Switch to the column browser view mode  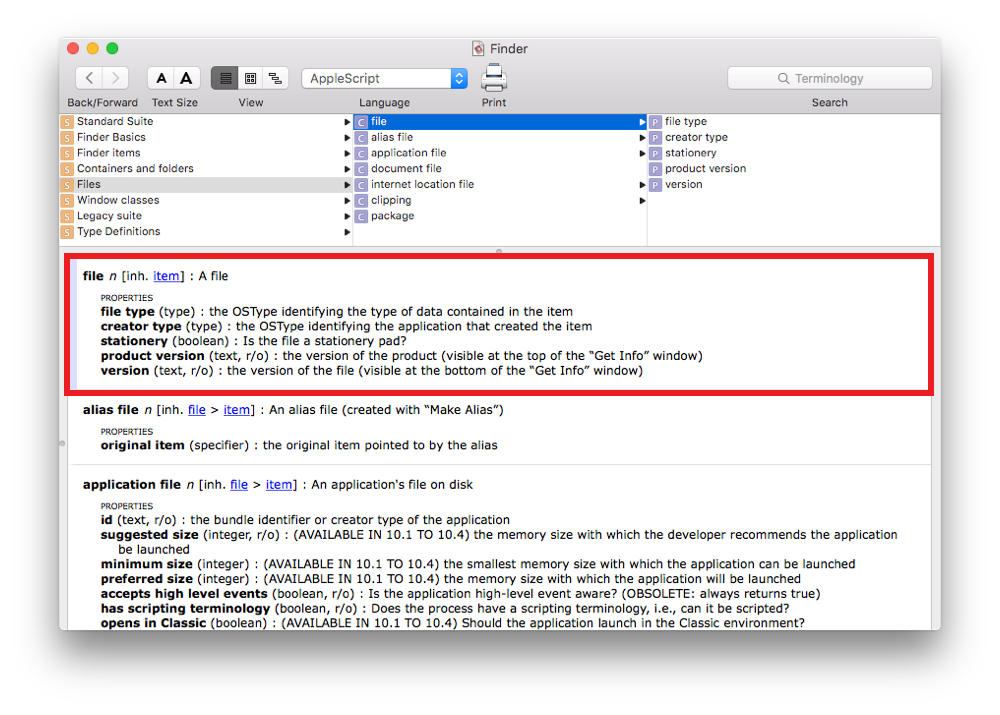click(x=251, y=78)
